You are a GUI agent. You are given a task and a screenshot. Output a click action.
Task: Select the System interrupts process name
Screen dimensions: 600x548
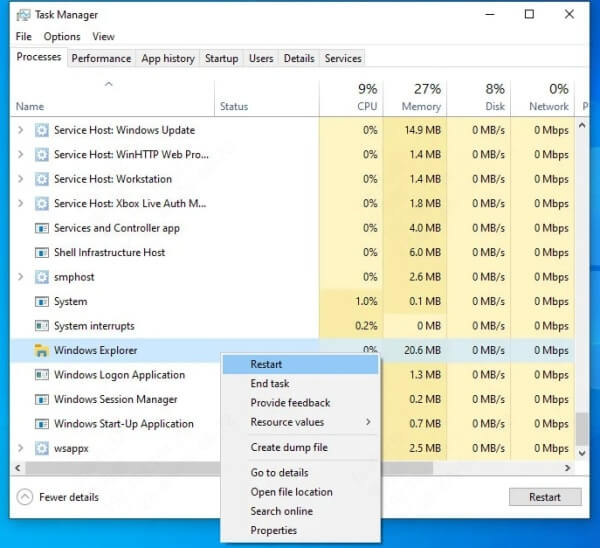pyautogui.click(x=94, y=326)
